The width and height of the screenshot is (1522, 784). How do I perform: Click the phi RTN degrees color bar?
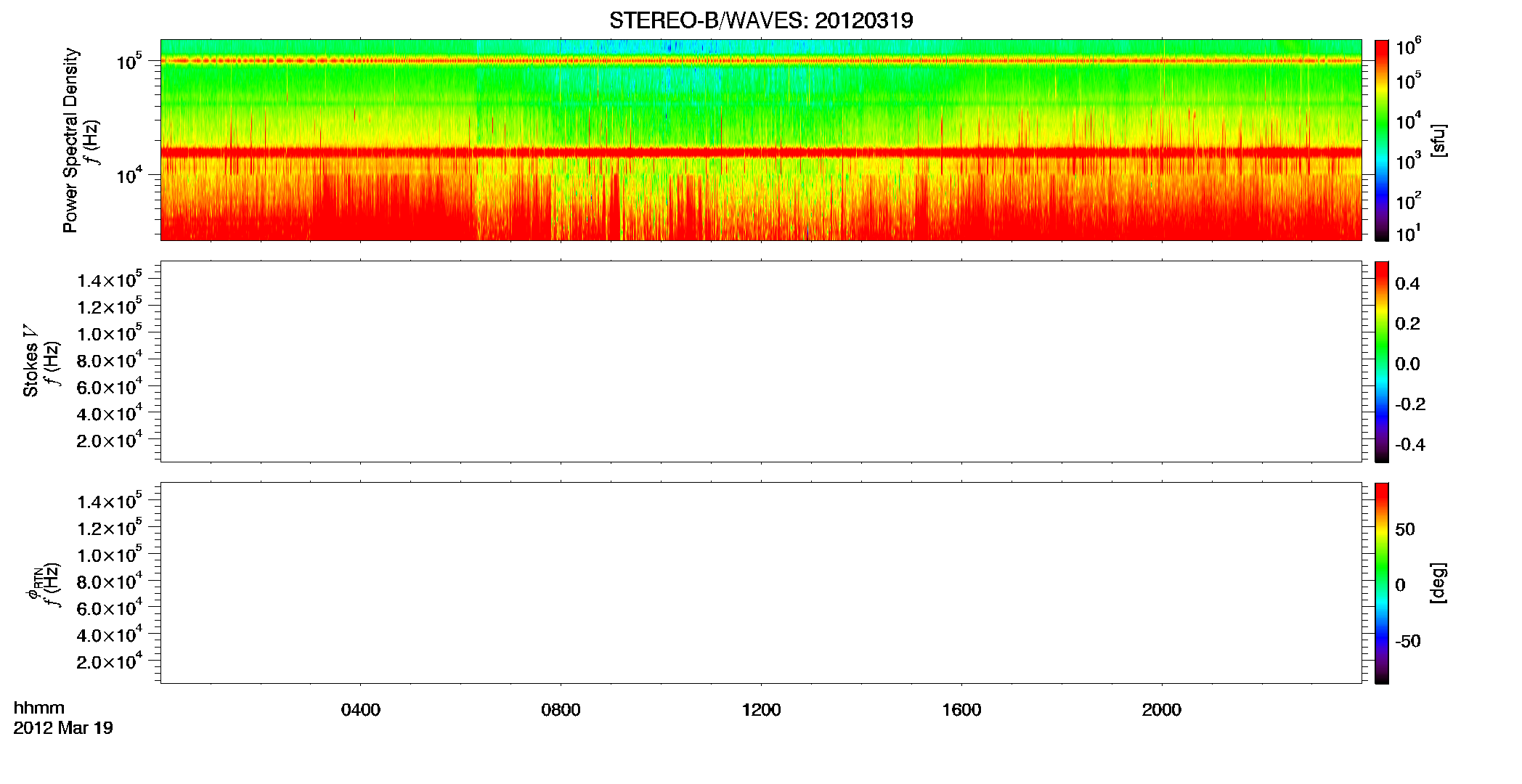pyautogui.click(x=1382, y=583)
